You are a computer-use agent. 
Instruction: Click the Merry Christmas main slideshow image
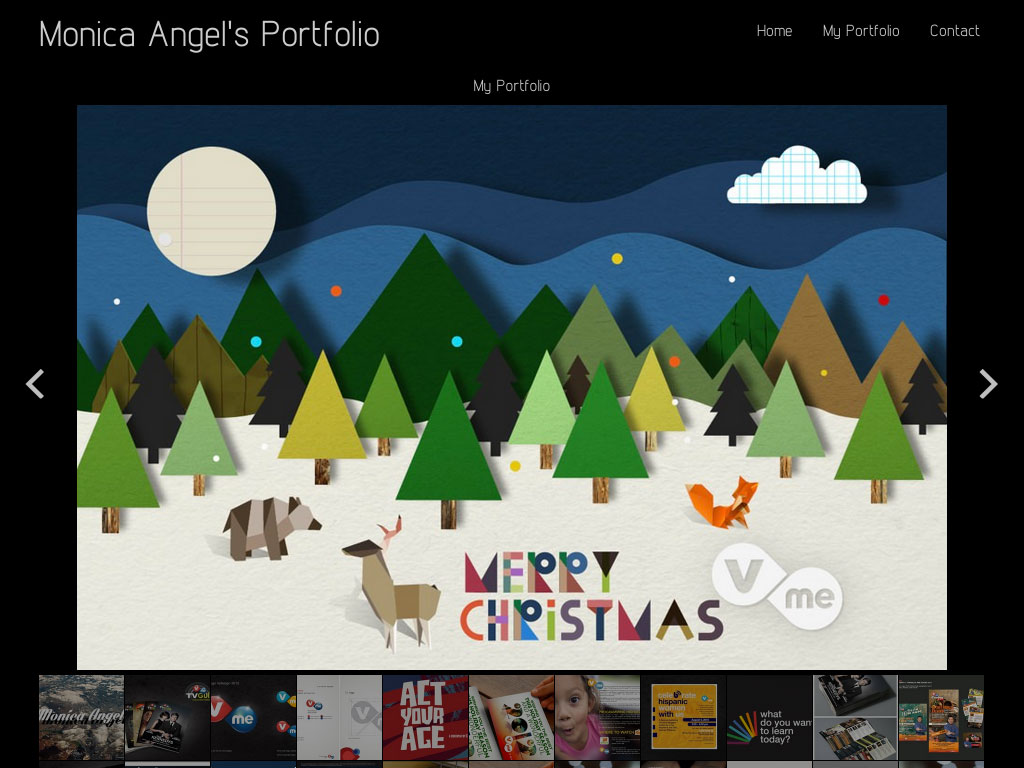point(511,387)
